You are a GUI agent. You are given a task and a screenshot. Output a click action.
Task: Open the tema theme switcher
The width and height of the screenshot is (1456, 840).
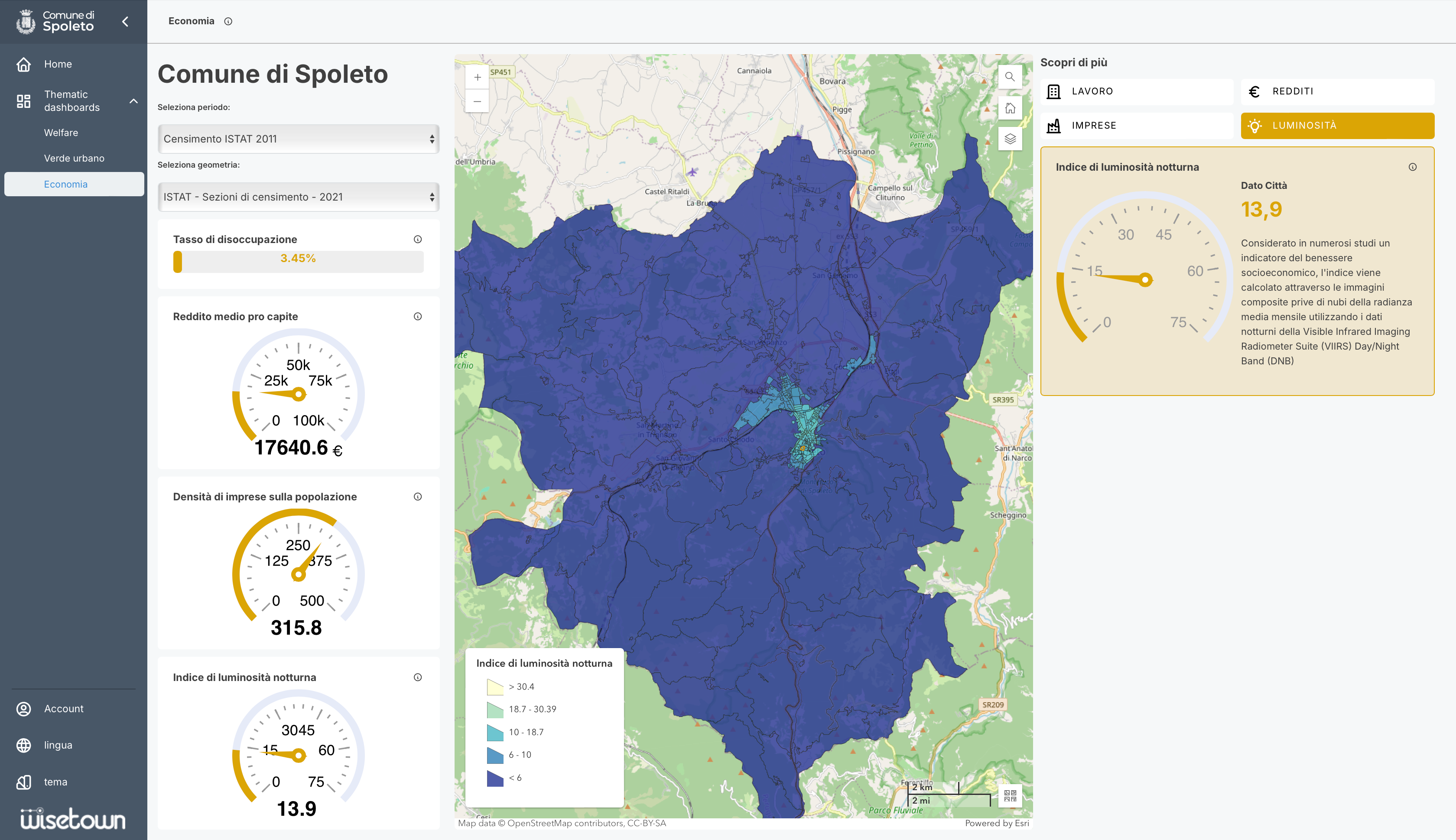(55, 782)
